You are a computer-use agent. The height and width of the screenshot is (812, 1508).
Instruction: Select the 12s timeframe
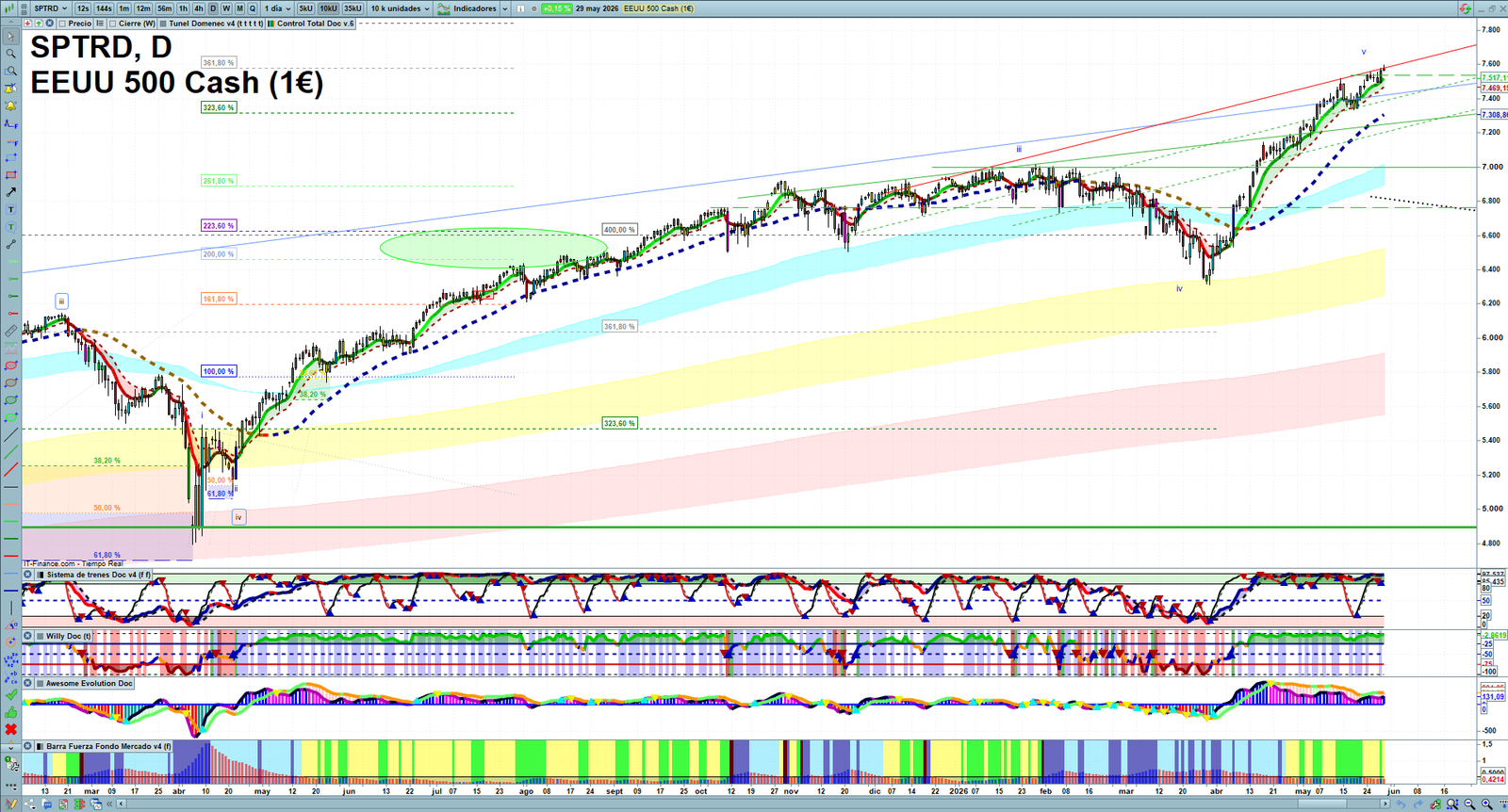83,8
